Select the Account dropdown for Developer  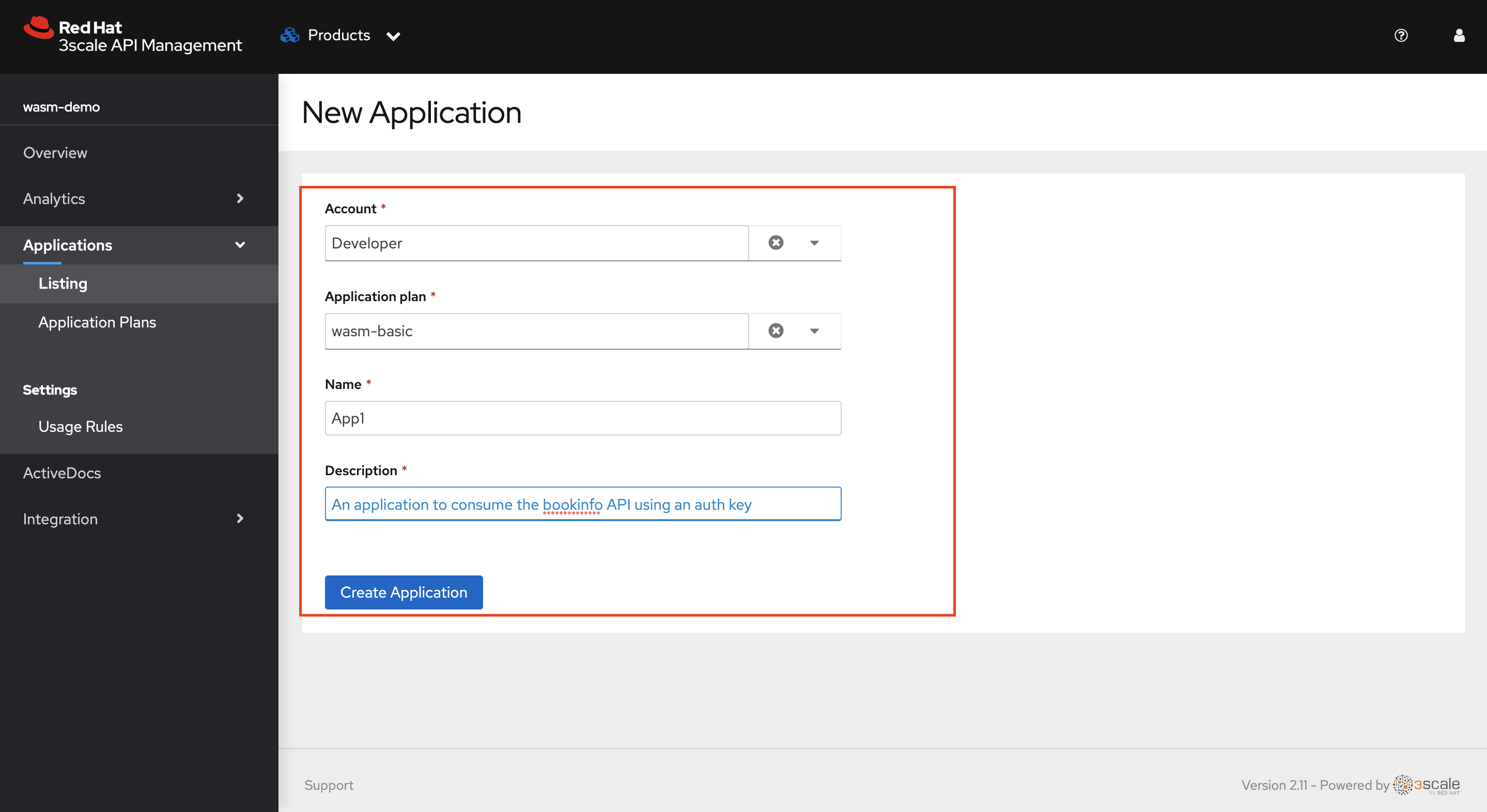coord(816,243)
